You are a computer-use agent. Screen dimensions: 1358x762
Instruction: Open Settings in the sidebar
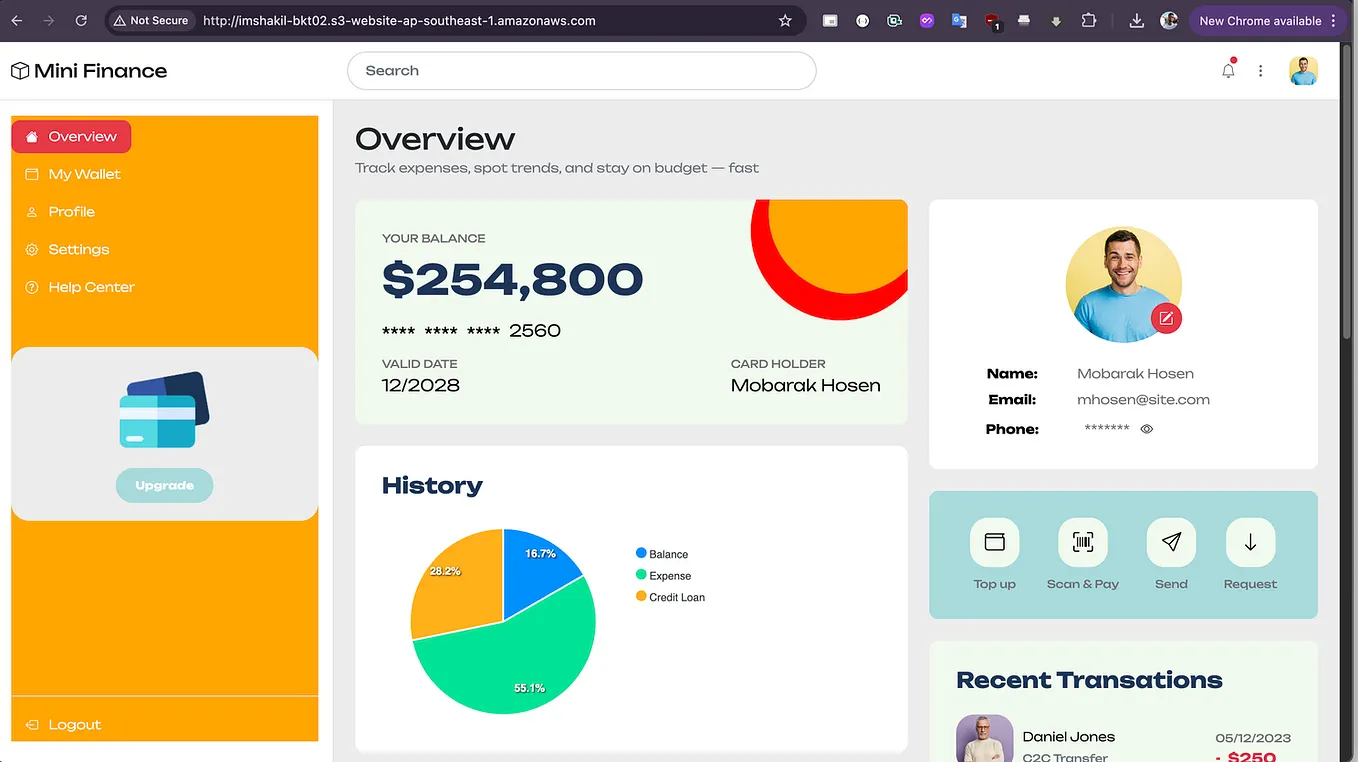pyautogui.click(x=79, y=249)
